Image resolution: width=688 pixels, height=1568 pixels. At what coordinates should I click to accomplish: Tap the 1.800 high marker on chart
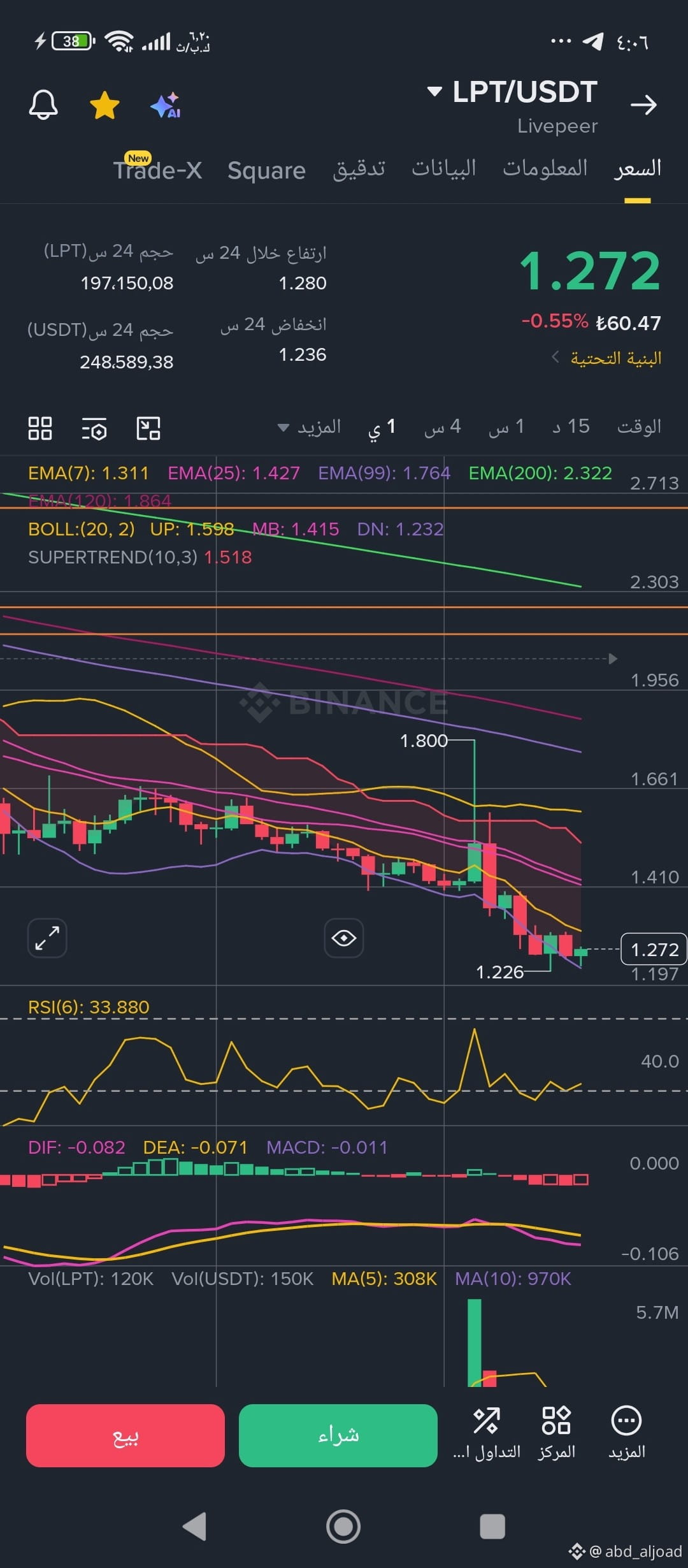424,741
